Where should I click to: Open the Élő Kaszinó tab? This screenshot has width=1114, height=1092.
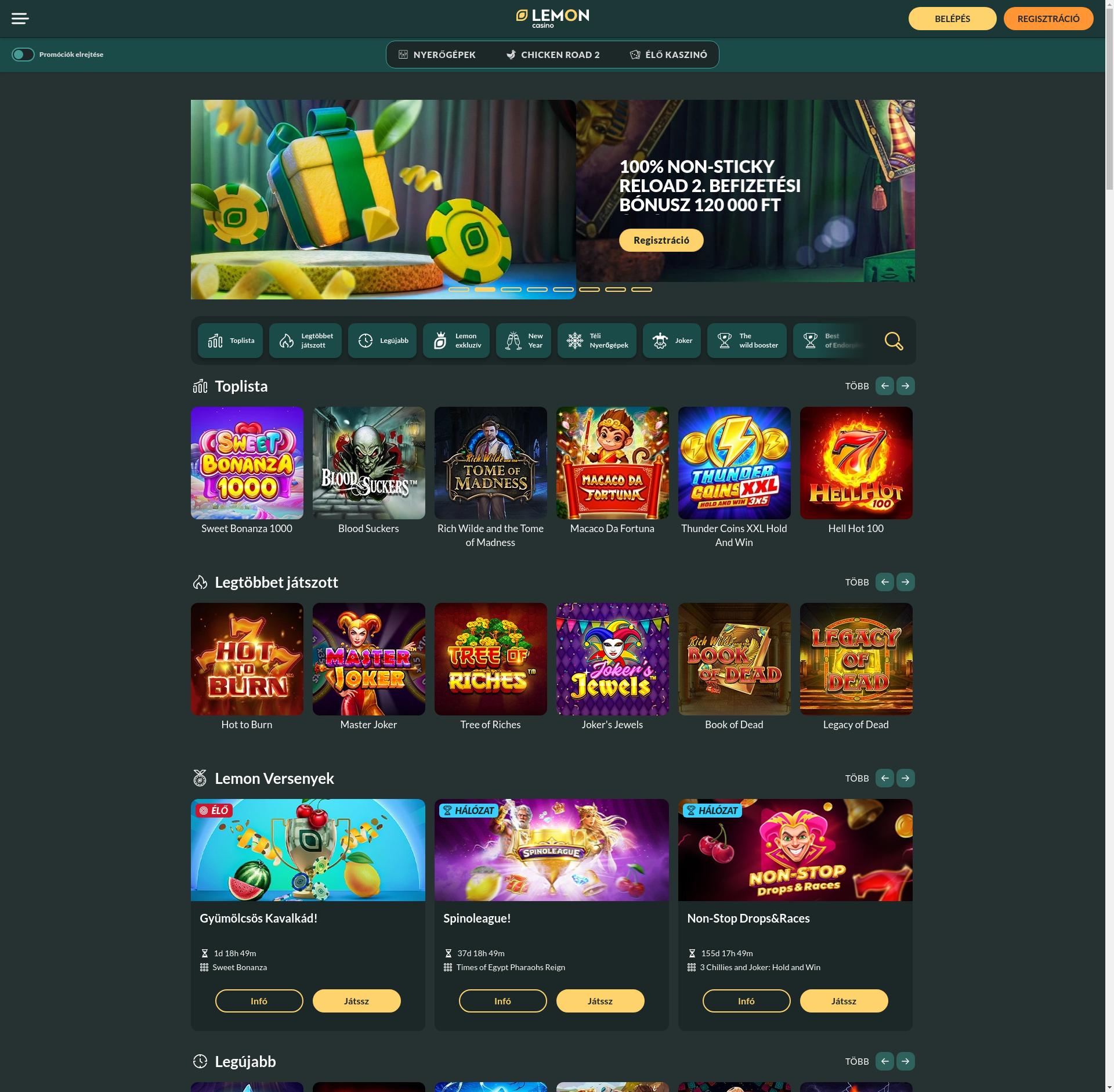pos(668,55)
